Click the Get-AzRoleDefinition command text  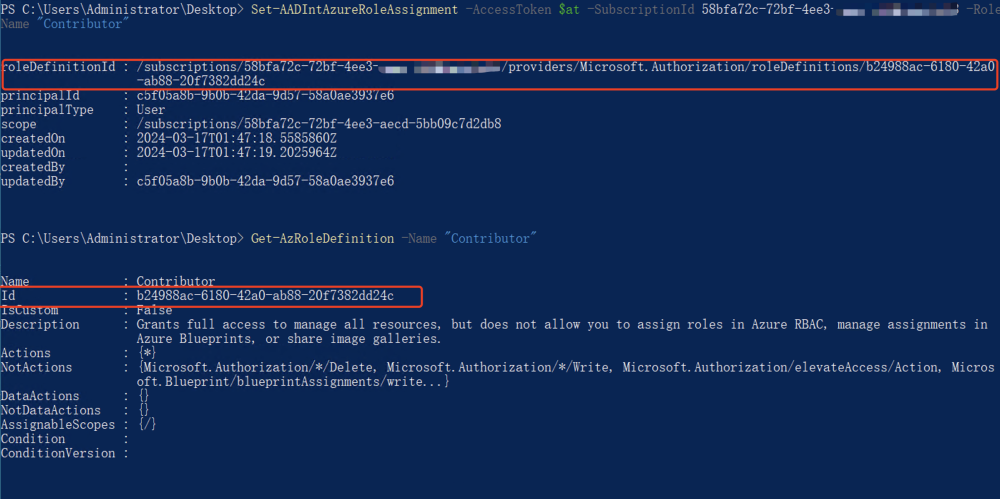click(x=322, y=239)
